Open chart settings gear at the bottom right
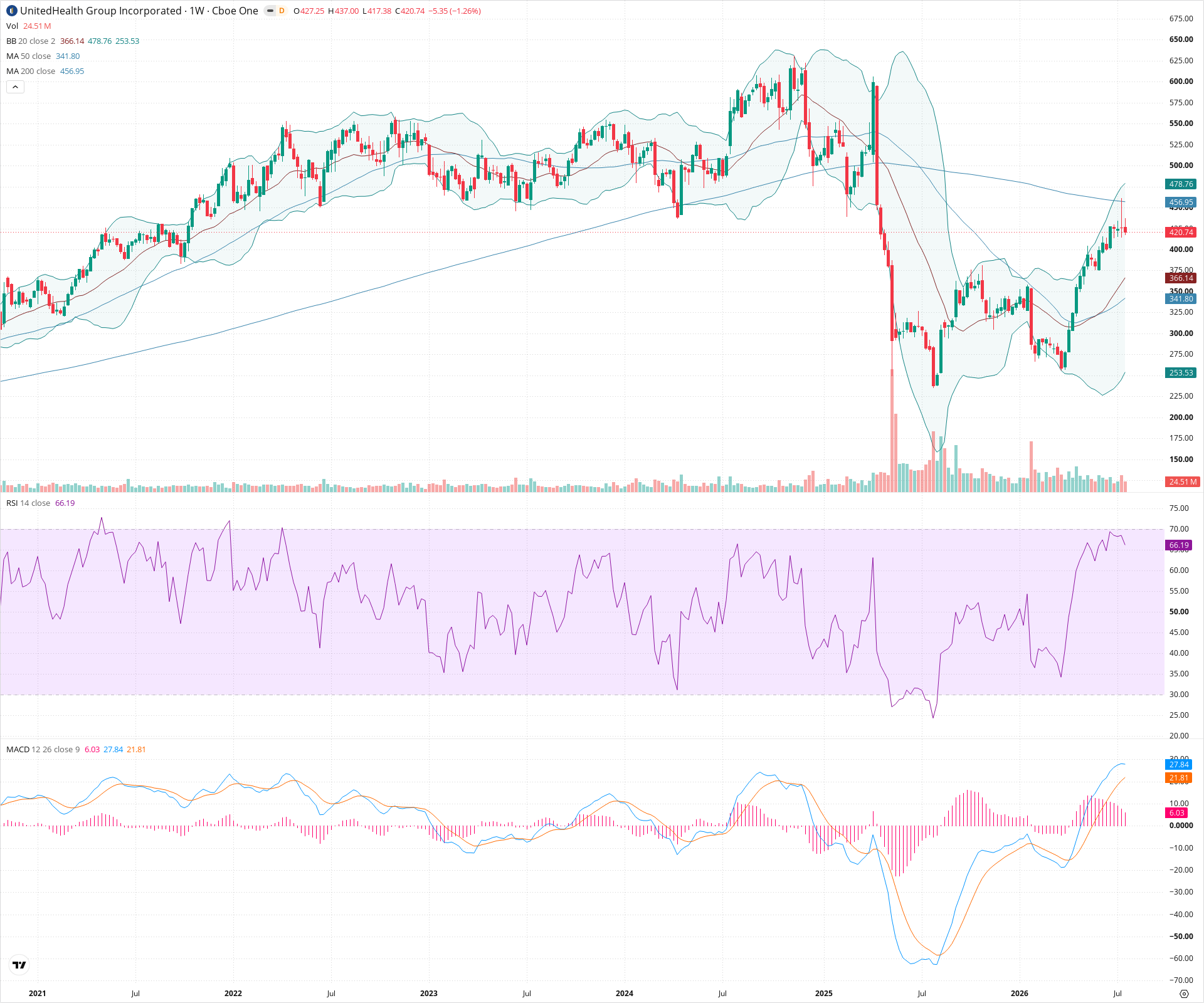The image size is (1204, 1003). pyautogui.click(x=1184, y=994)
